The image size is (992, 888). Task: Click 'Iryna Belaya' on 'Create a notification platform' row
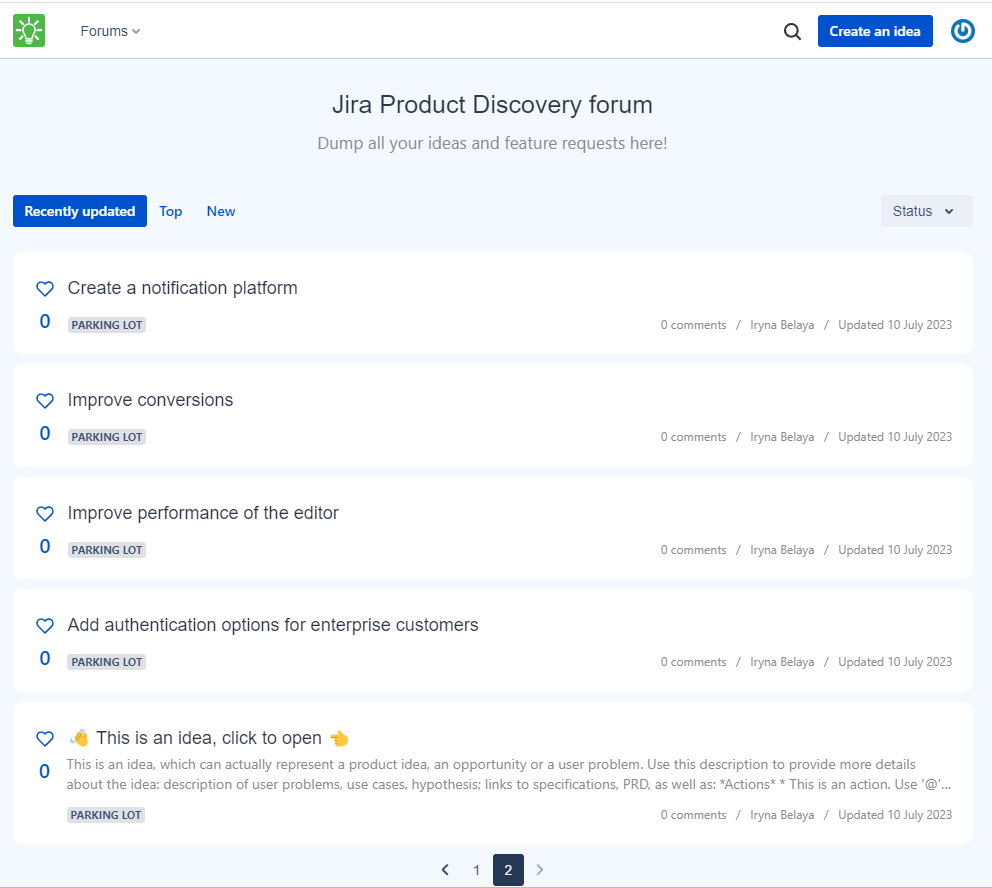(x=782, y=325)
